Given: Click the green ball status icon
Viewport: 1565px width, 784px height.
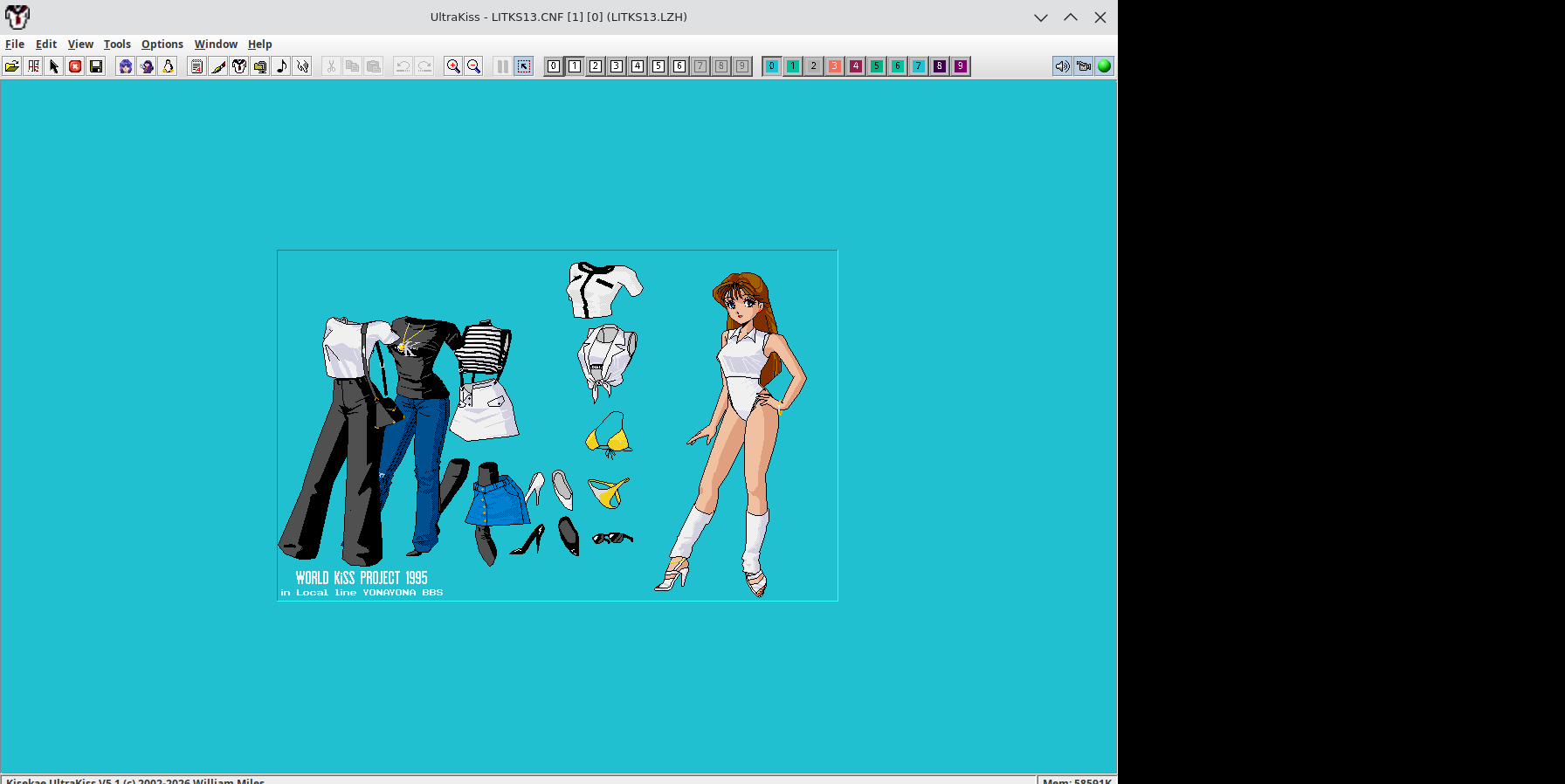Looking at the screenshot, I should point(1105,66).
